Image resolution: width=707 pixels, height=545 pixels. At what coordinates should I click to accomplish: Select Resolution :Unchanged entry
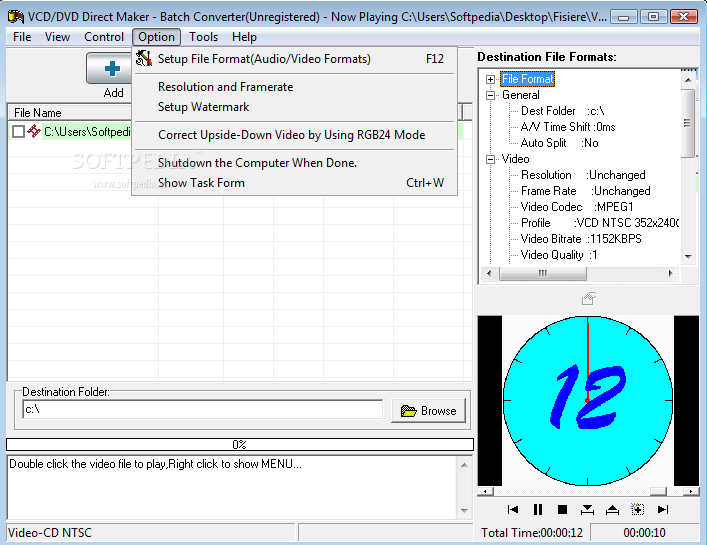[583, 175]
